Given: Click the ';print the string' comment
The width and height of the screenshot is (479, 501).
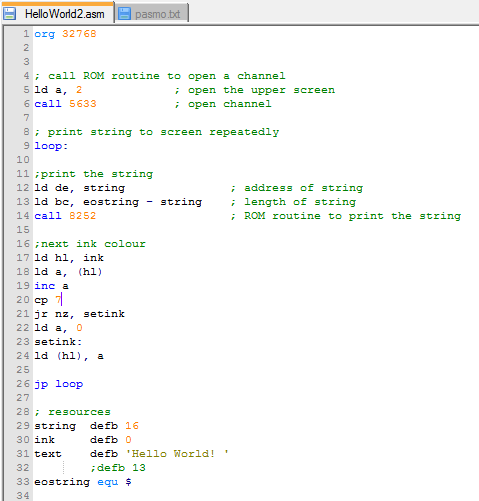Looking at the screenshot, I should tap(94, 174).
